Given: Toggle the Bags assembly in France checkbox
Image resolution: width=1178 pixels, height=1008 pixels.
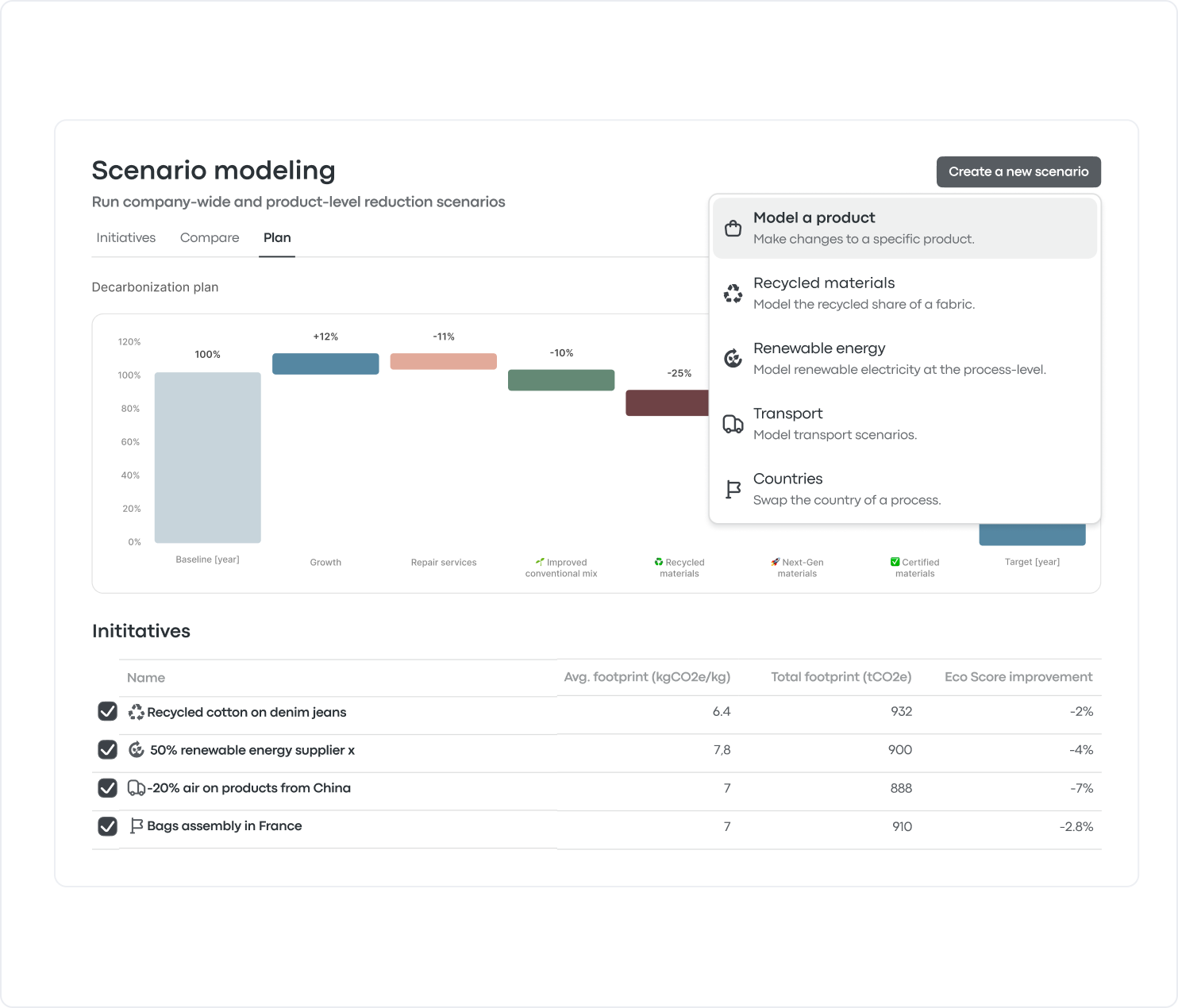Looking at the screenshot, I should click(107, 826).
